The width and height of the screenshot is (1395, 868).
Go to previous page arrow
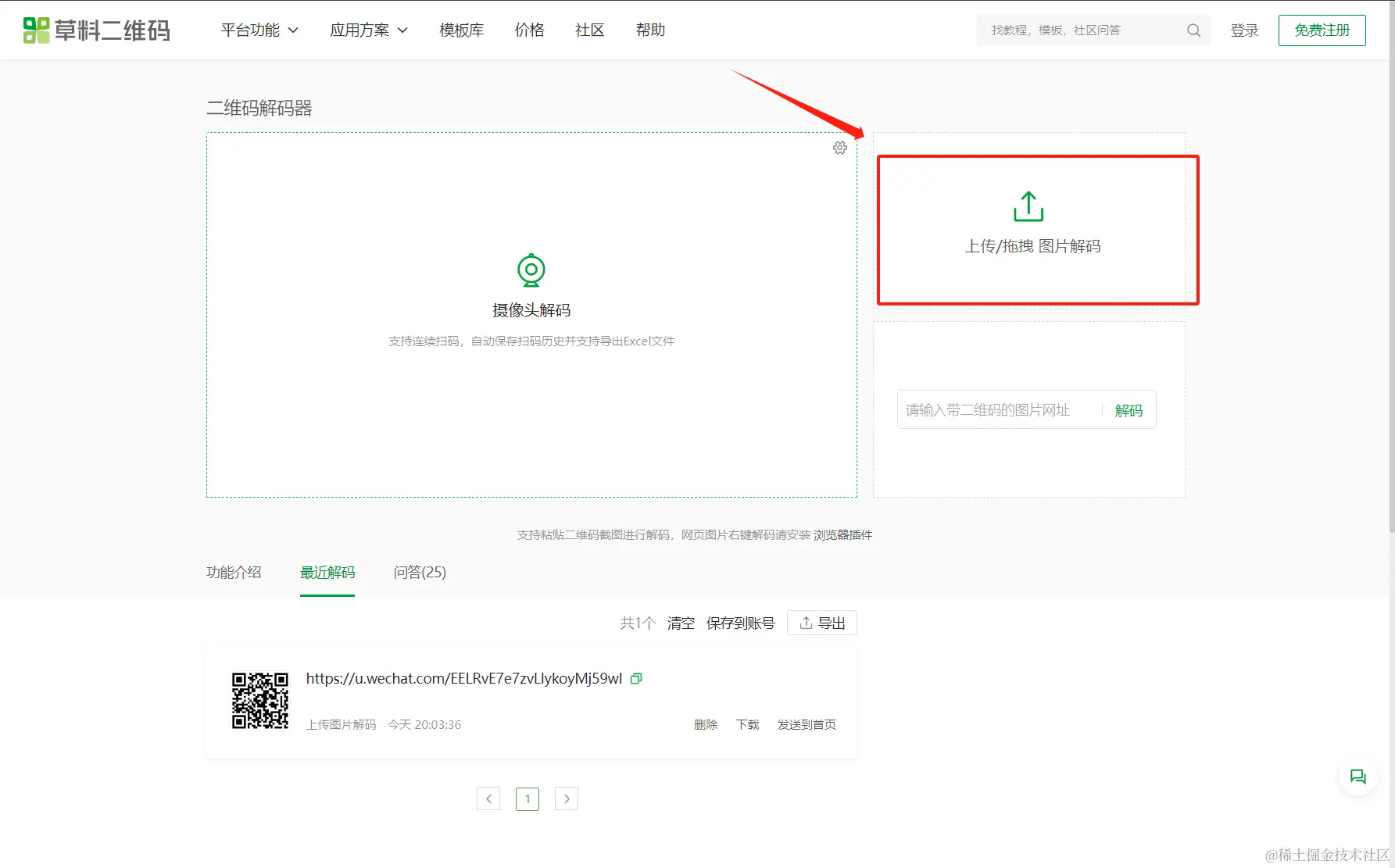click(x=488, y=798)
